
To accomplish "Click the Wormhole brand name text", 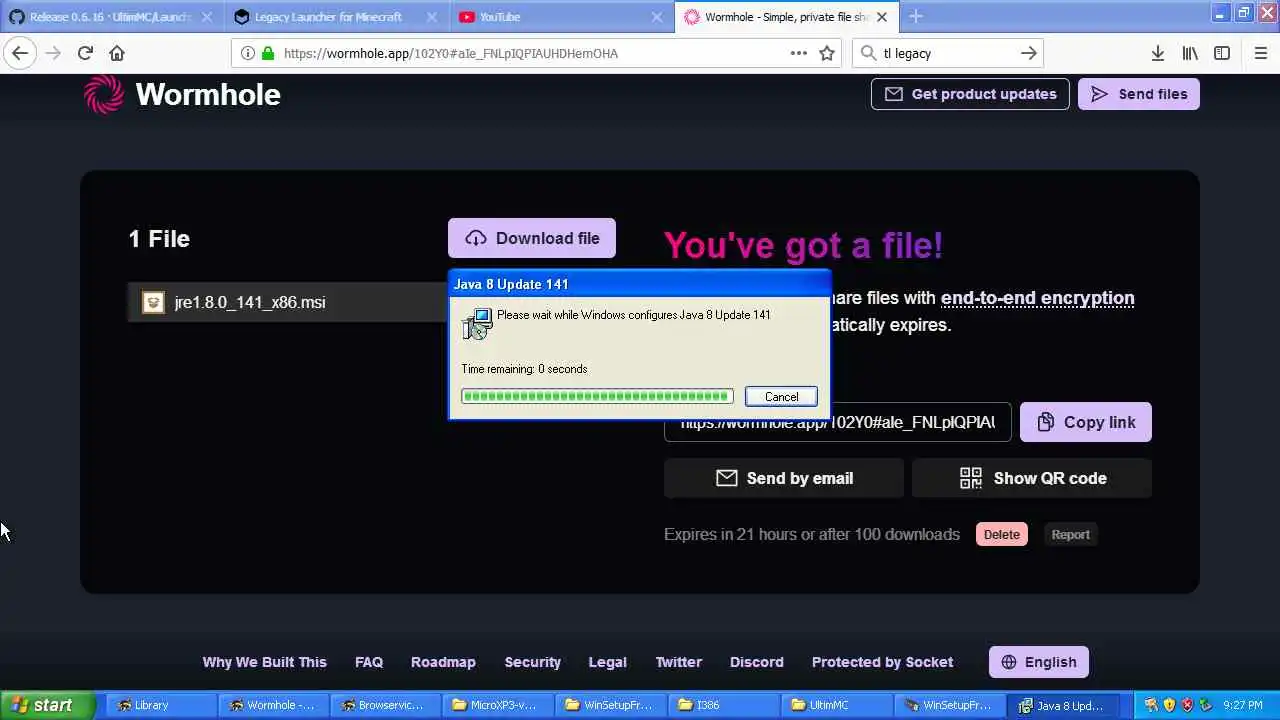I will [x=208, y=94].
